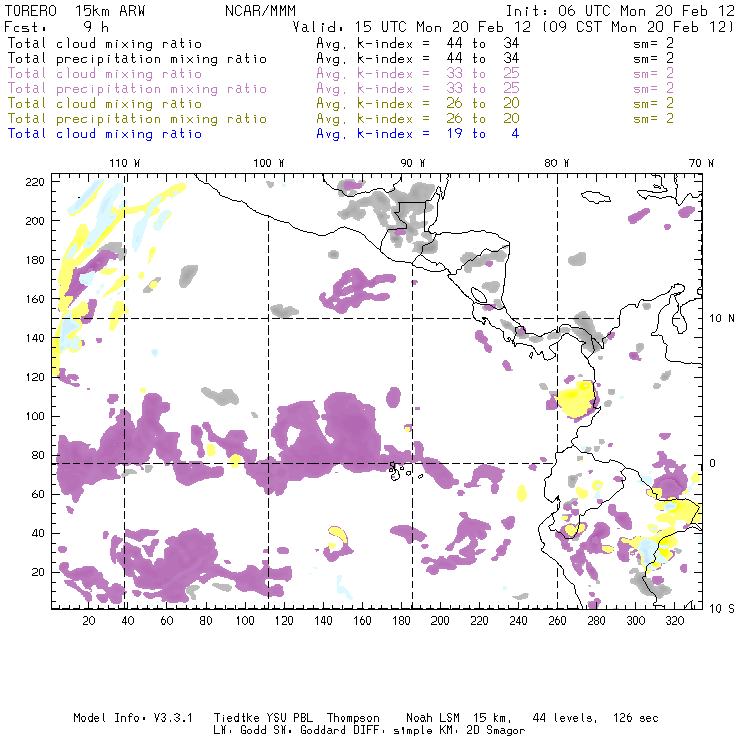Screen dimensions: 740x740
Task: Click the "100" tick on the horizontal axis
Action: [245, 621]
